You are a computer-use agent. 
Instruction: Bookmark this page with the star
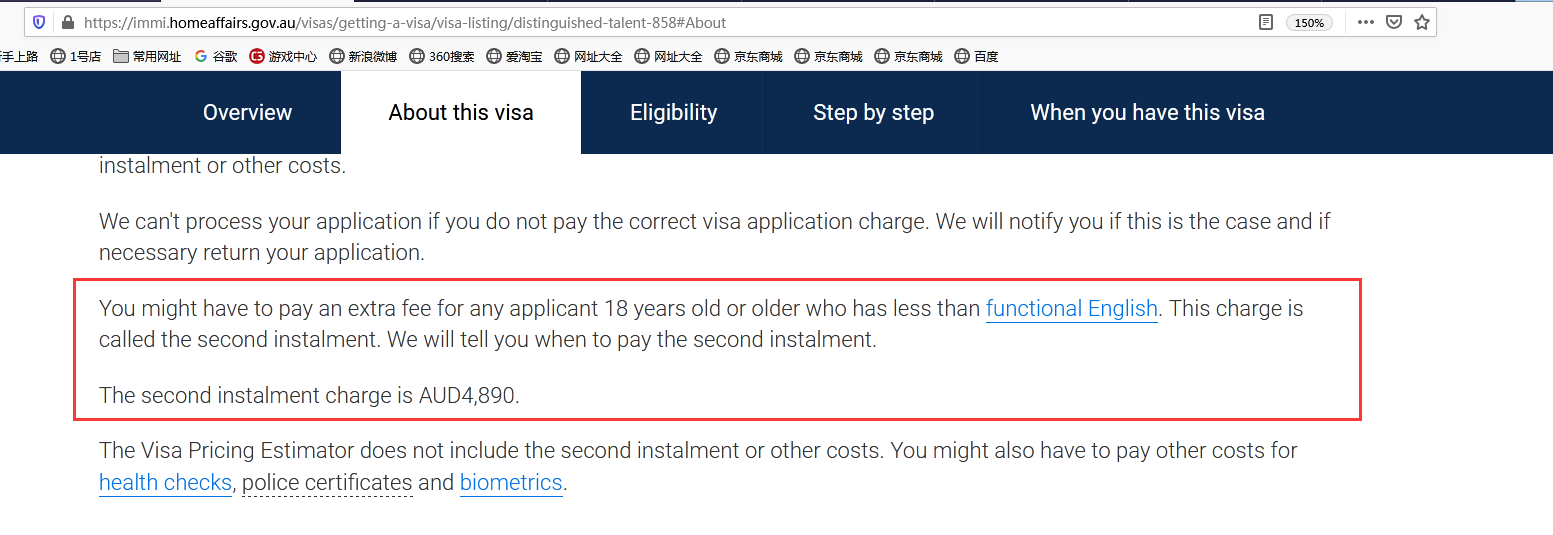[x=1422, y=22]
